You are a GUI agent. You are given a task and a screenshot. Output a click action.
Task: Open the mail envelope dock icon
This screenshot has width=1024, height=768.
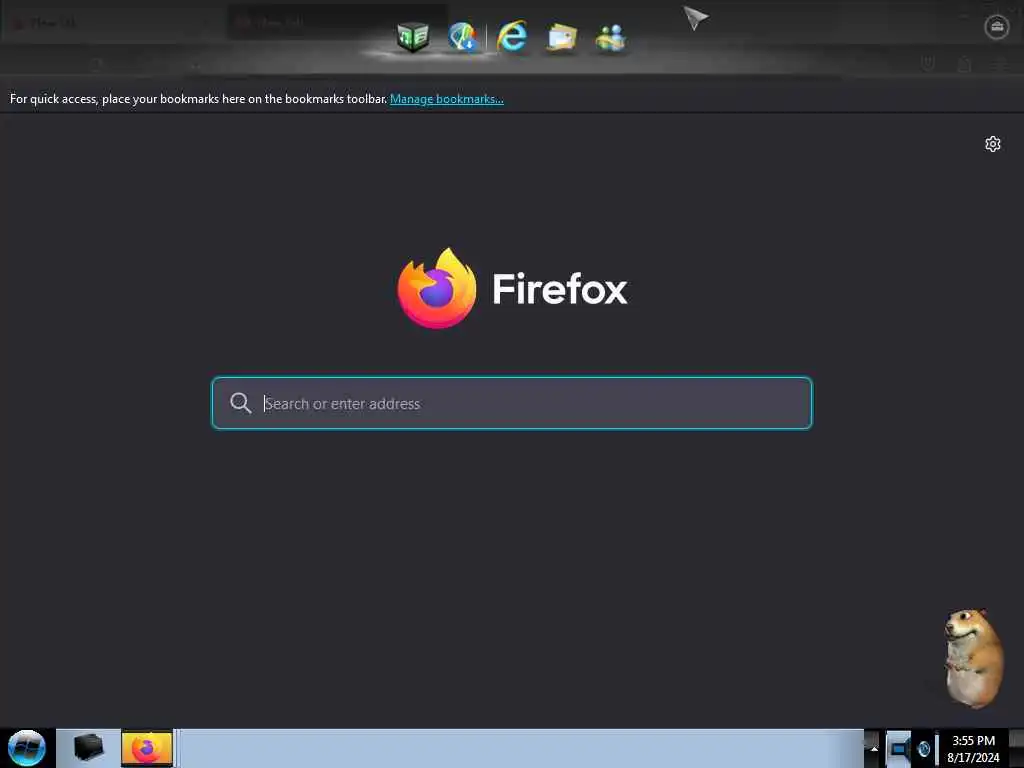pos(562,37)
